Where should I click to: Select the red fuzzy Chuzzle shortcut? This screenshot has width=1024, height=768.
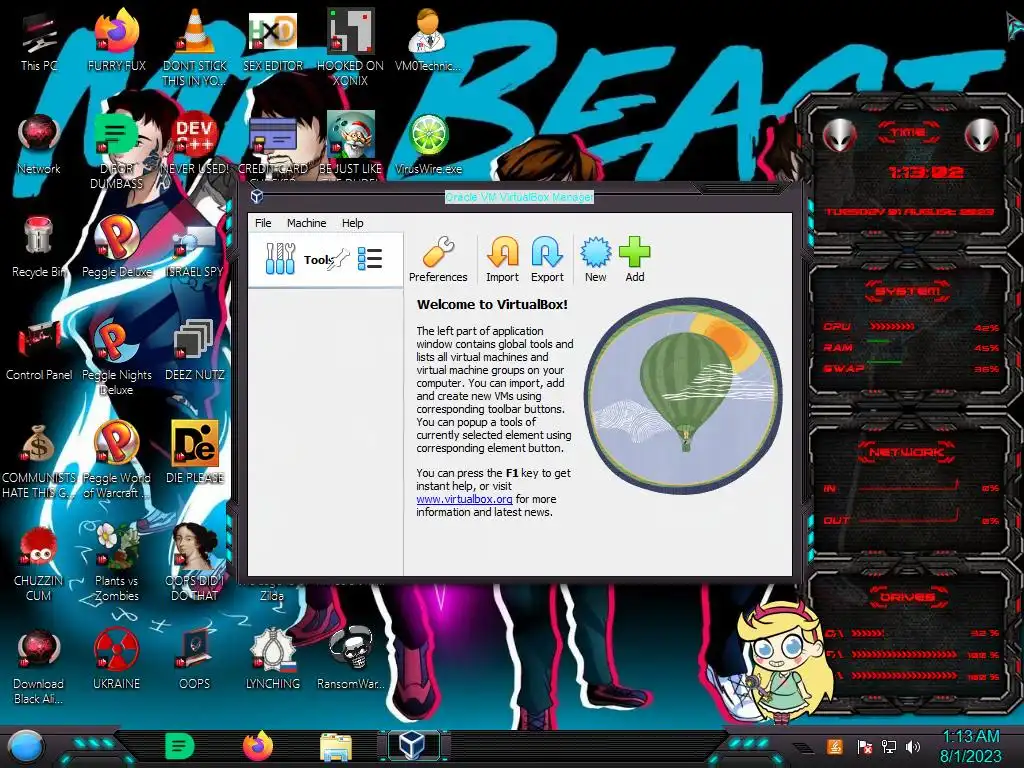(x=39, y=563)
